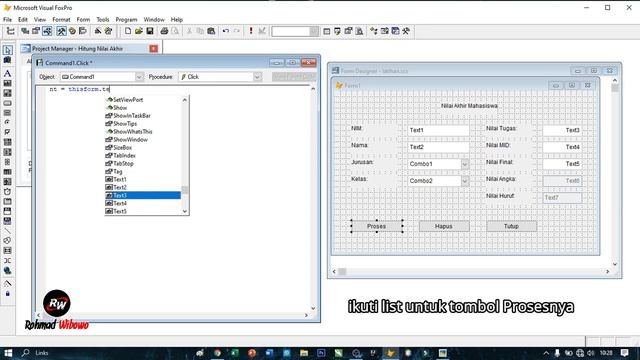Select the Tutup button on the form
Viewport: 640px width, 360px height.
coord(511,226)
